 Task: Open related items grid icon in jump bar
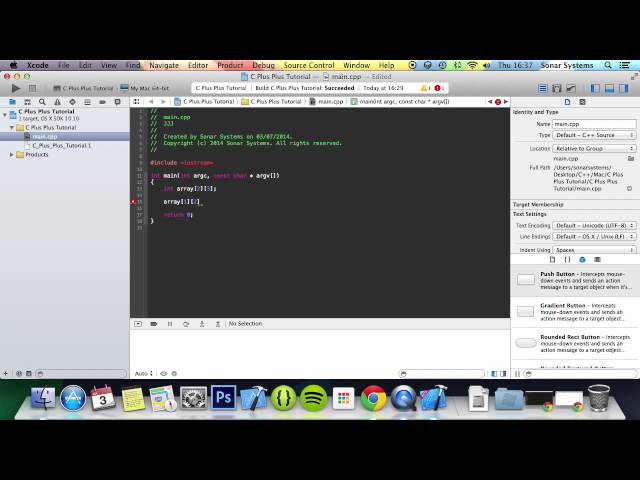click(136, 102)
